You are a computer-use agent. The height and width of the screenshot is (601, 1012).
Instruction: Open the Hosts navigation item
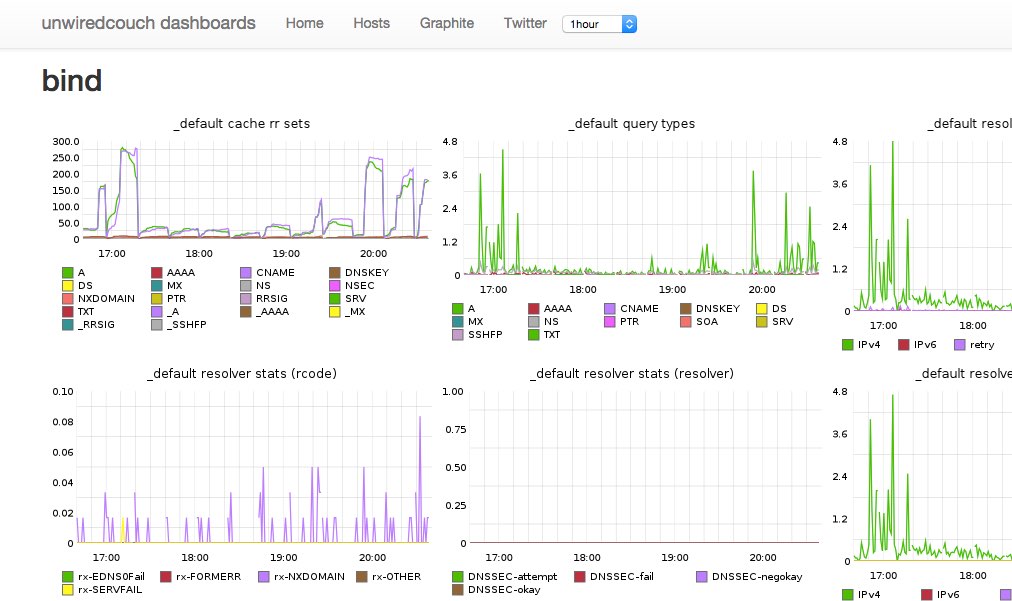tap(372, 23)
